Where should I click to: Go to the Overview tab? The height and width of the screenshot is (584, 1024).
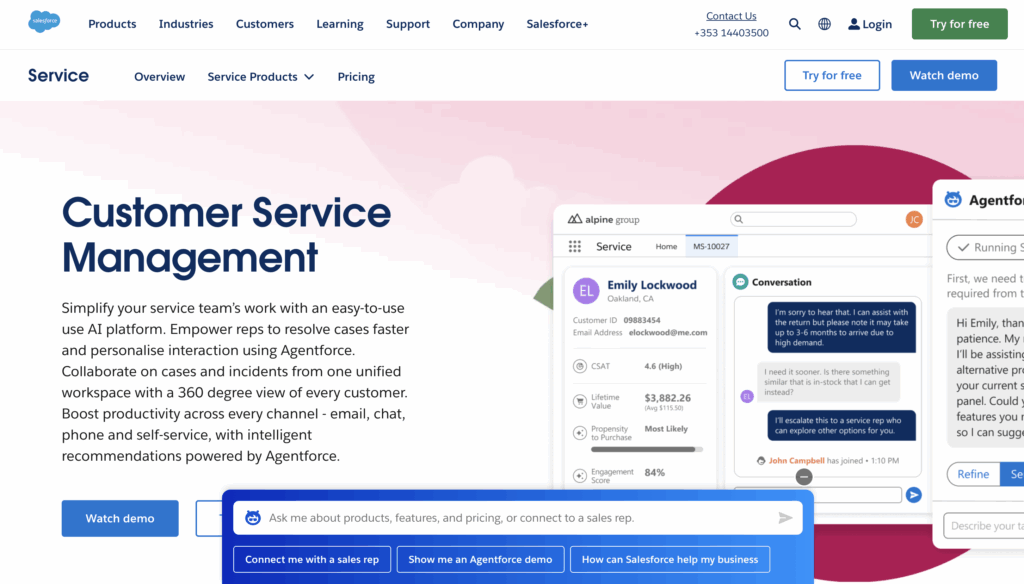click(159, 76)
